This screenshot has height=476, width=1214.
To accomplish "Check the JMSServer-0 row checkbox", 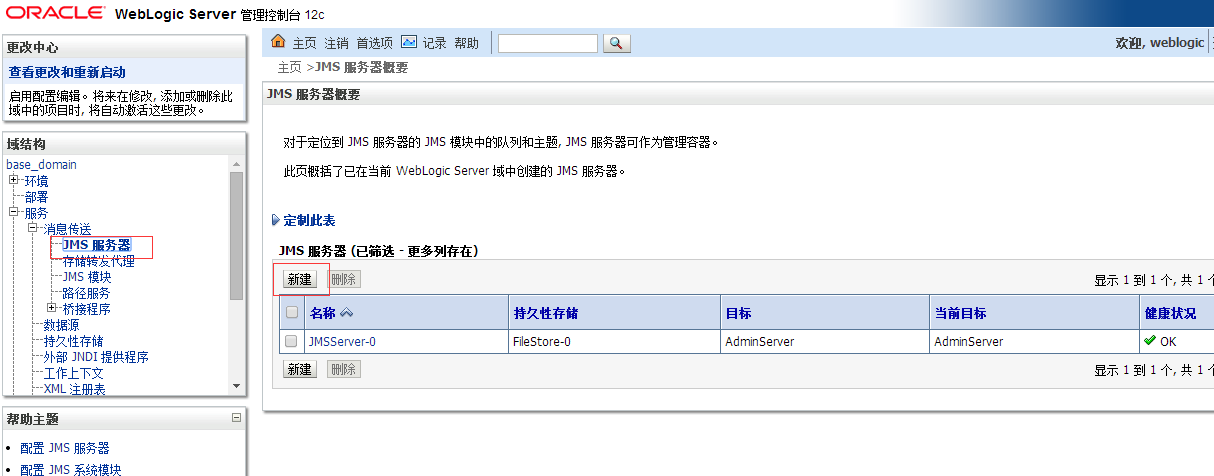I will click(292, 341).
